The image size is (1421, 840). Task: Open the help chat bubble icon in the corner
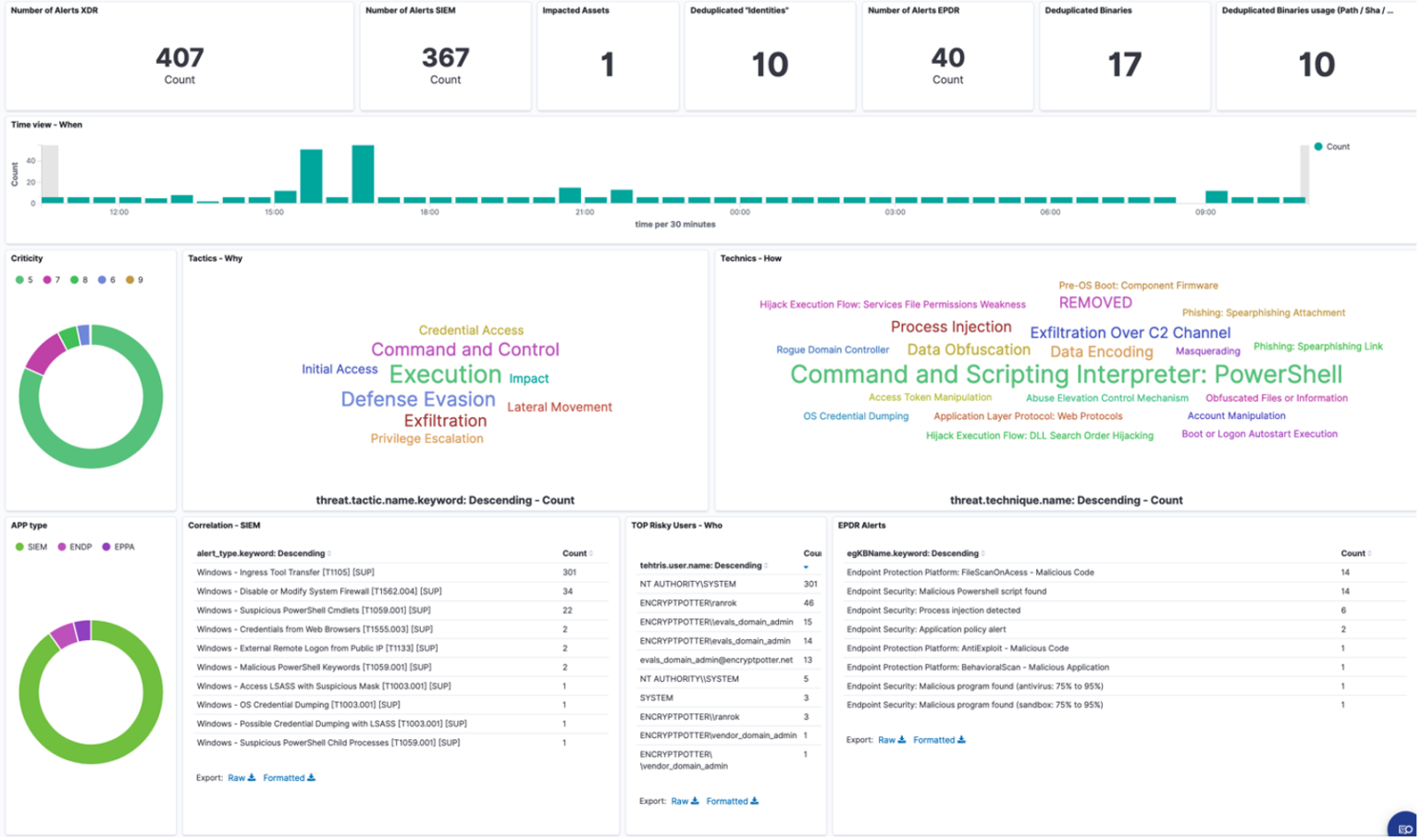1404,828
